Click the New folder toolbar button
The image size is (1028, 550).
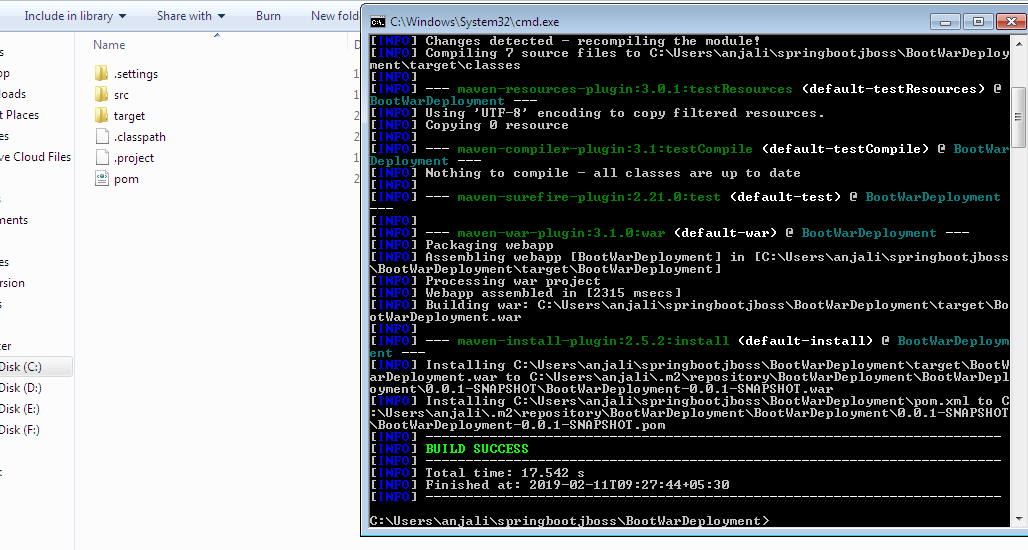point(334,16)
